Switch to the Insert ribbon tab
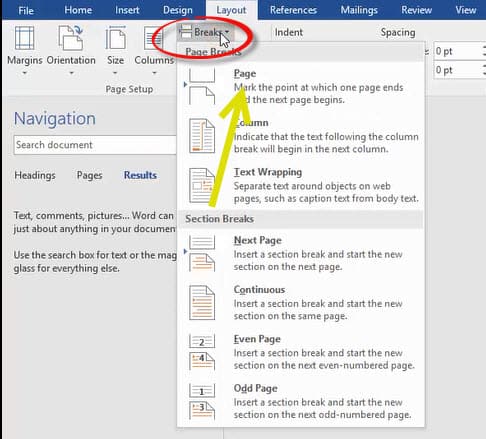 [x=127, y=10]
